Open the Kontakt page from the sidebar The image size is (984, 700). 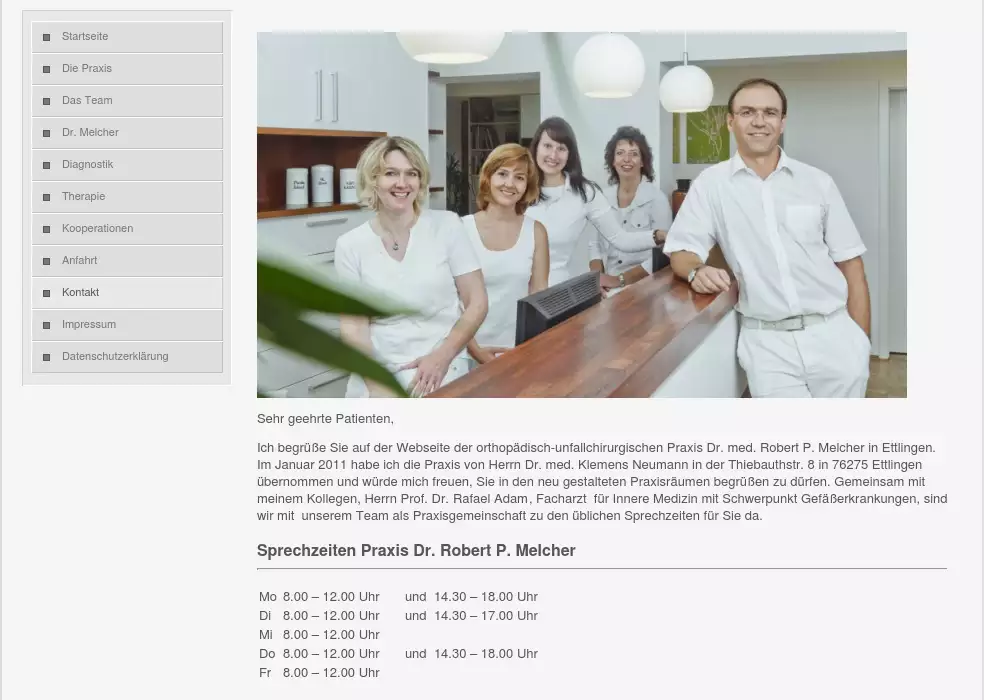(80, 292)
